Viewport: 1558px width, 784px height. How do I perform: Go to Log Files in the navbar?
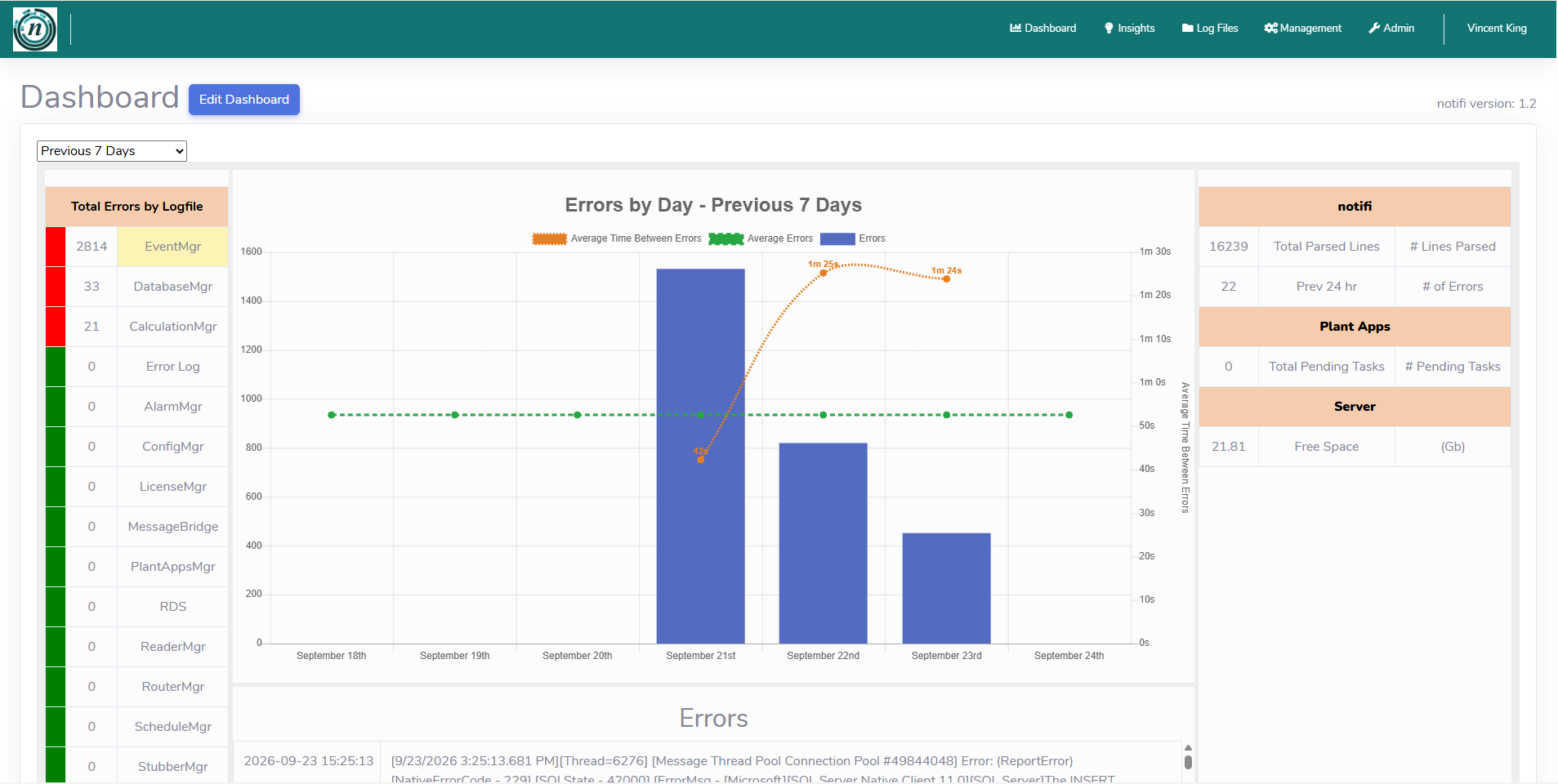(x=1210, y=28)
